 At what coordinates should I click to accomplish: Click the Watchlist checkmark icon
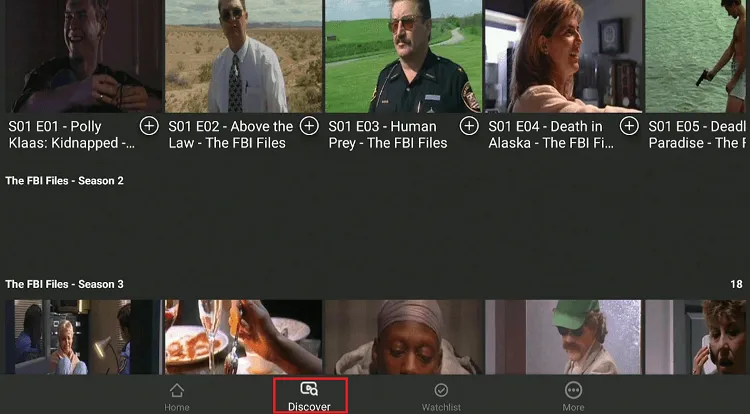point(441,390)
